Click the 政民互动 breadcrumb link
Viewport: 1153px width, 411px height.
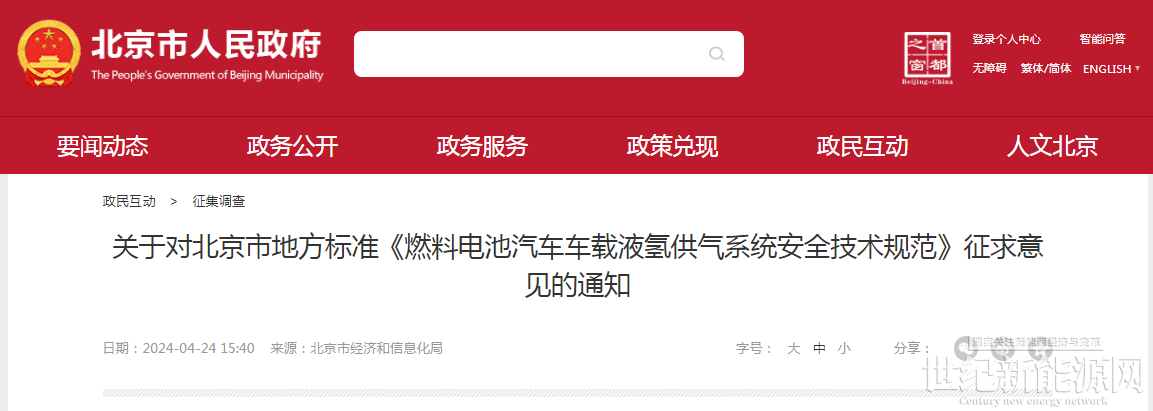click(129, 201)
